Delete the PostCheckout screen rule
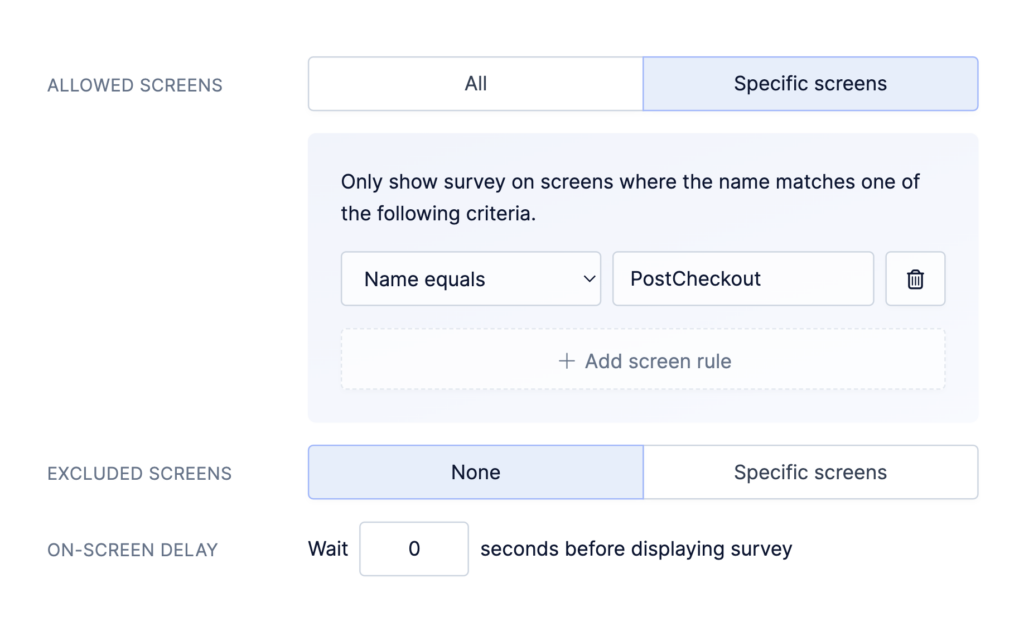The image size is (1024, 636). 915,279
